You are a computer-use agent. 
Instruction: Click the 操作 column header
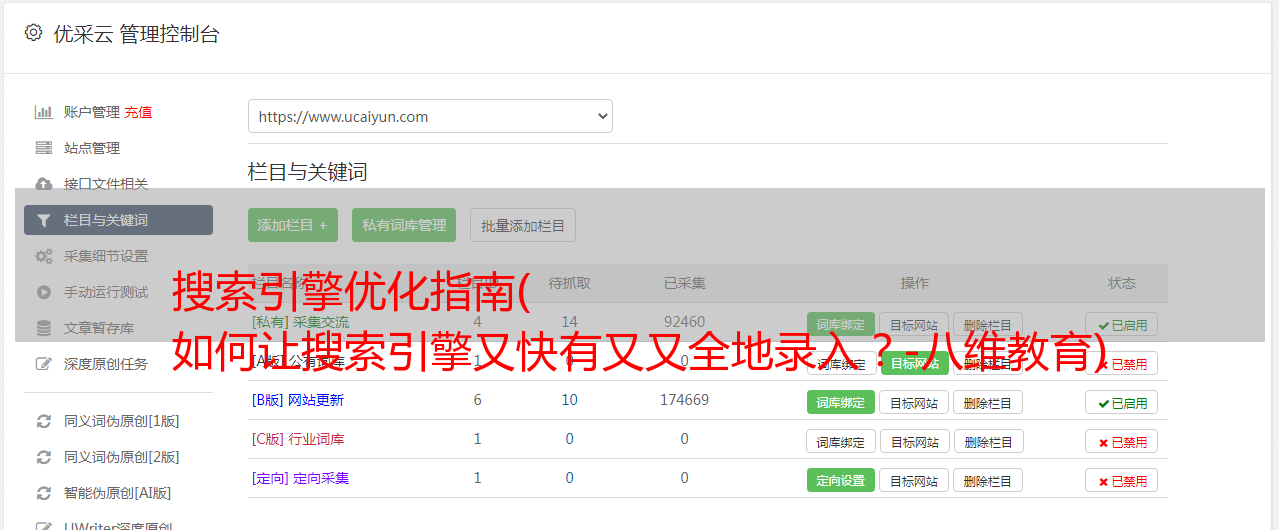coord(914,283)
